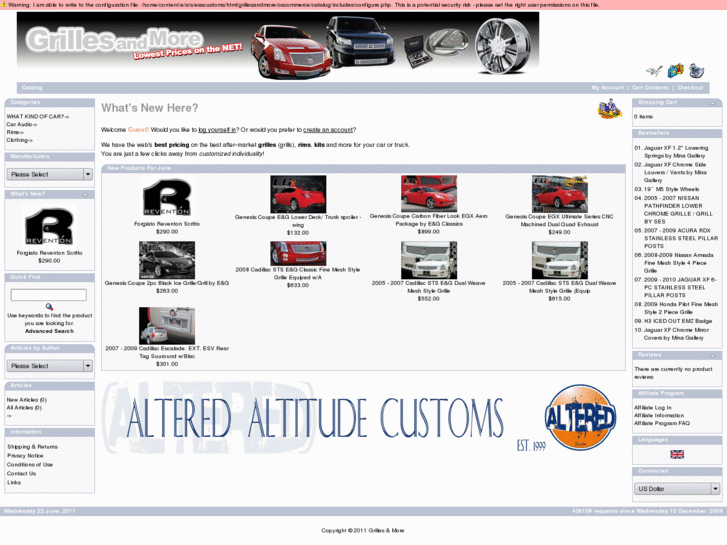Screen dimensions: 727x545
Task: Click the checkout header icon
Action: [696, 71]
